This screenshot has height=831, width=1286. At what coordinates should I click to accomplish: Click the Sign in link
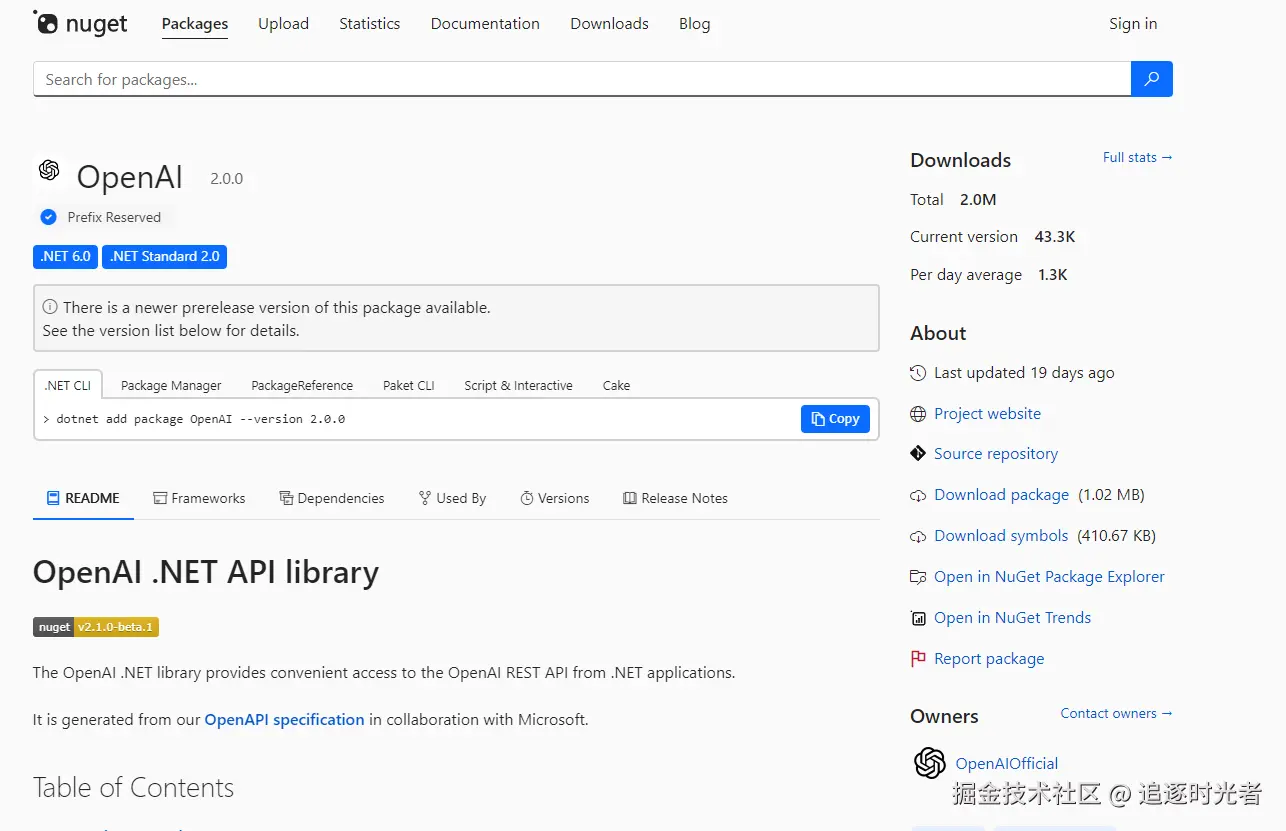(x=1133, y=24)
